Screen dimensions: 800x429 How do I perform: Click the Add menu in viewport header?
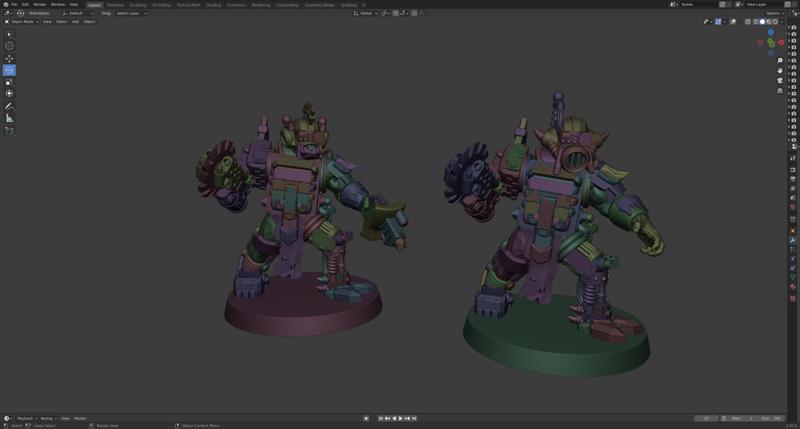(75, 21)
